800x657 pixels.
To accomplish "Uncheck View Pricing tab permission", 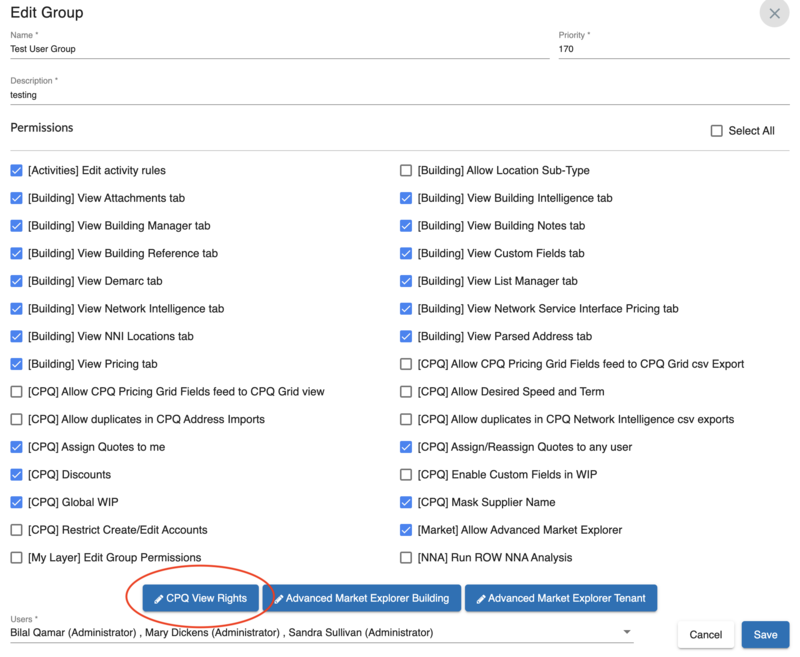I will [x=17, y=364].
